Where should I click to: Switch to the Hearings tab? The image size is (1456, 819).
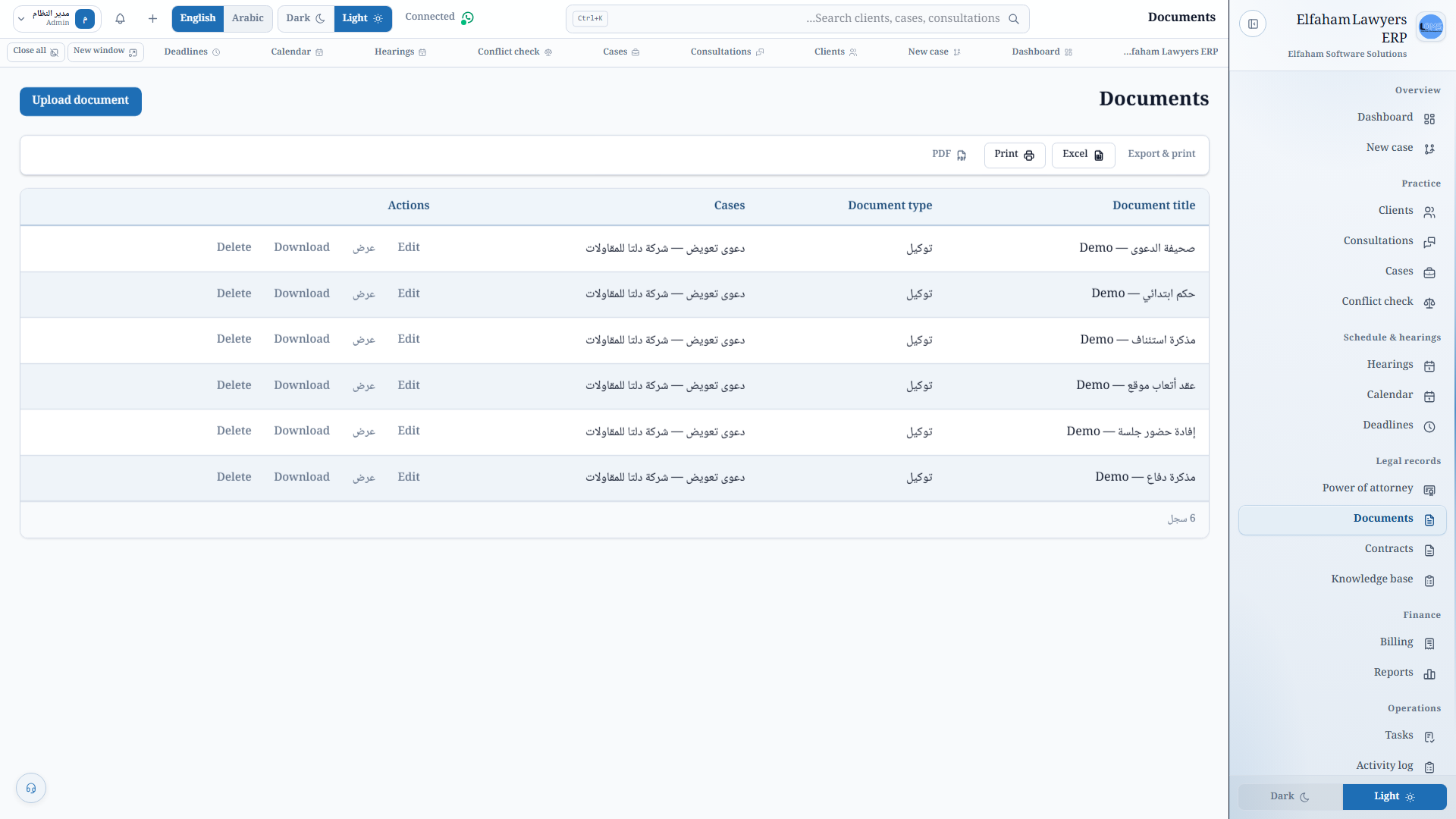pos(400,52)
